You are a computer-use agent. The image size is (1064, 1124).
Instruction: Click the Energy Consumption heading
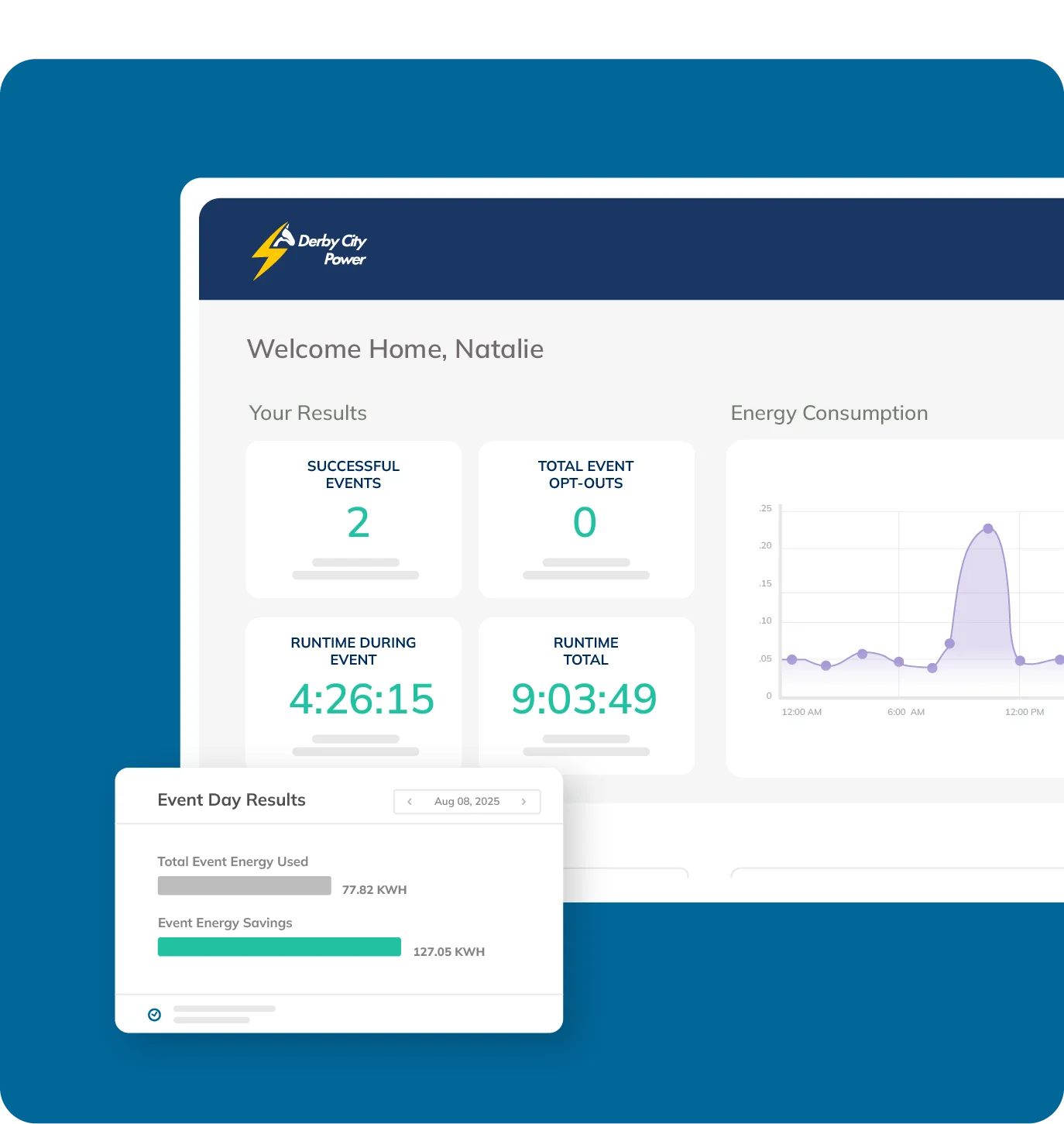829,413
